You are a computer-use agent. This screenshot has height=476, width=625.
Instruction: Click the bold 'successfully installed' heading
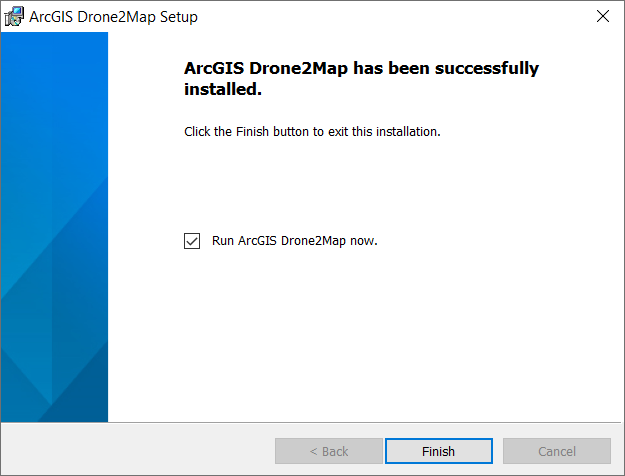(x=361, y=78)
